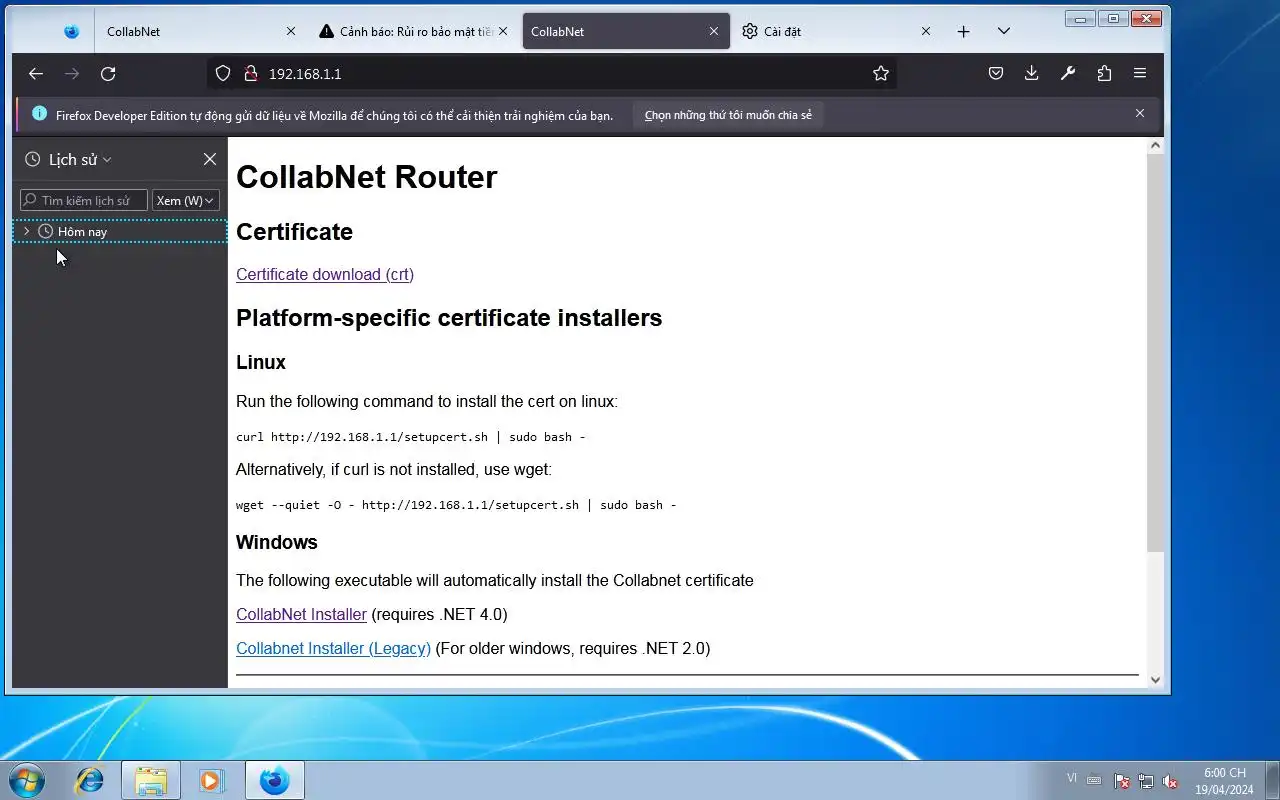
Task: Close the history sidebar
Action: click(210, 159)
